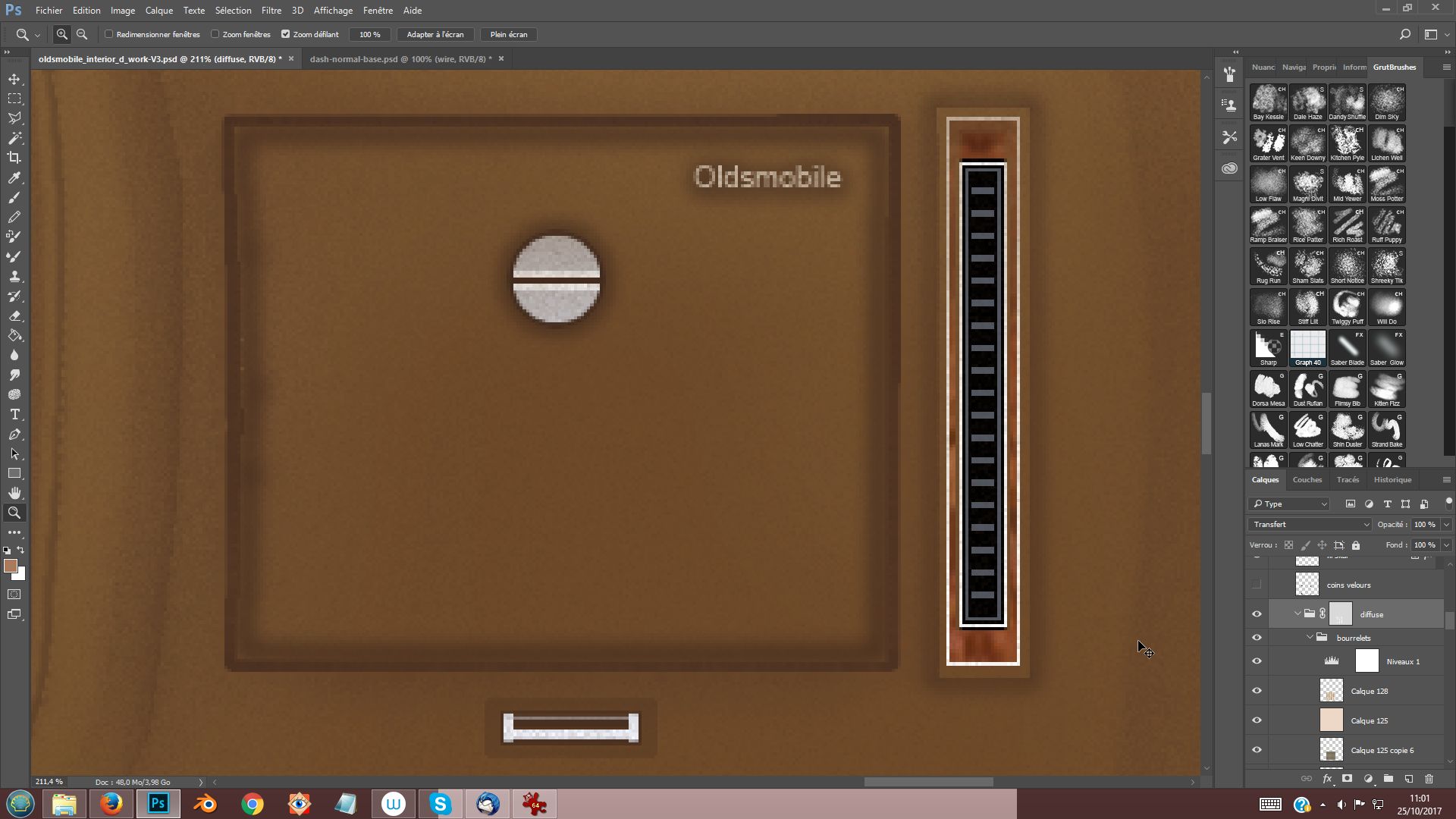Open Blender from the taskbar
The image size is (1456, 819).
pyautogui.click(x=206, y=804)
